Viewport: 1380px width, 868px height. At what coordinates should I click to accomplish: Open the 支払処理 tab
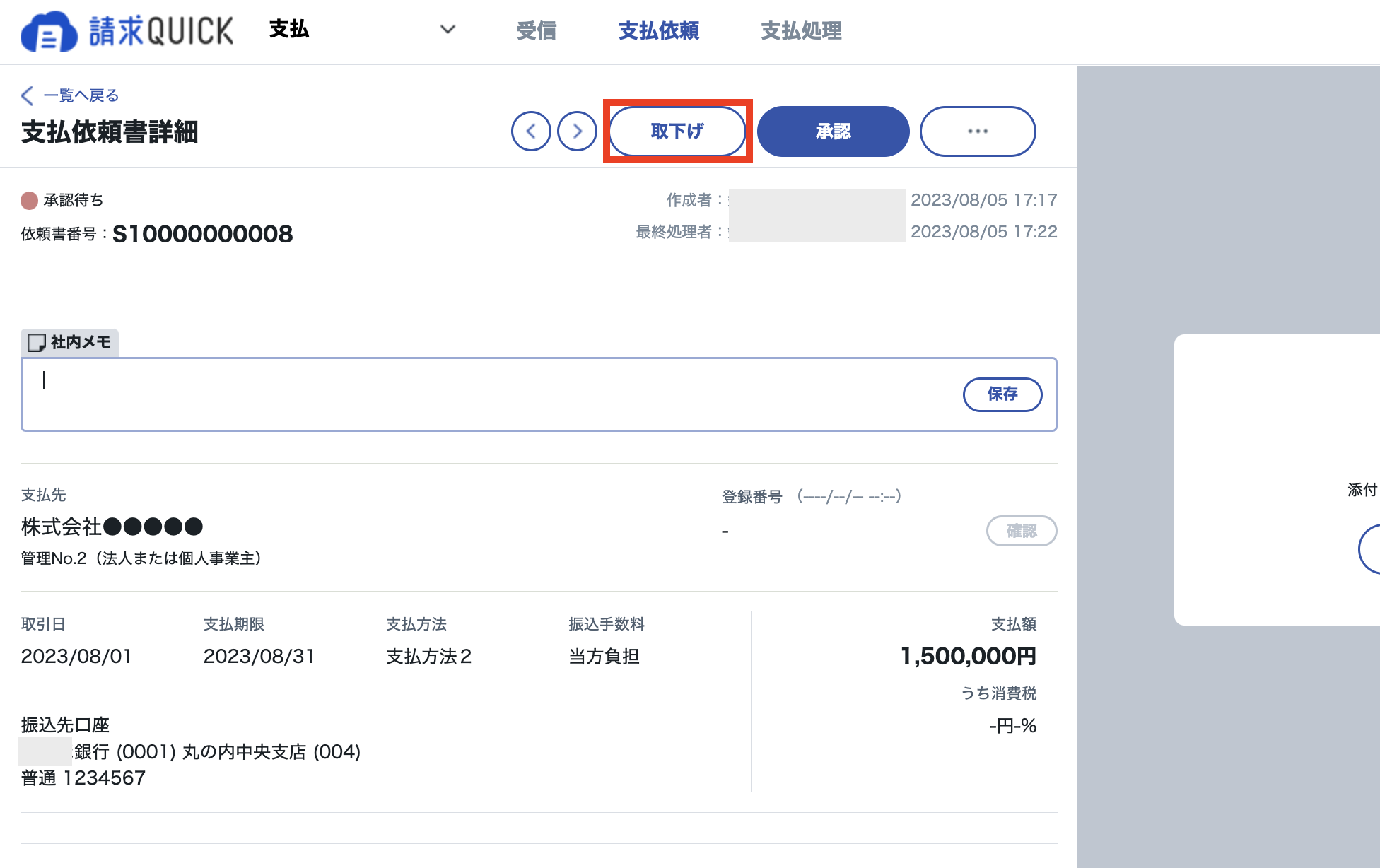pyautogui.click(x=801, y=31)
